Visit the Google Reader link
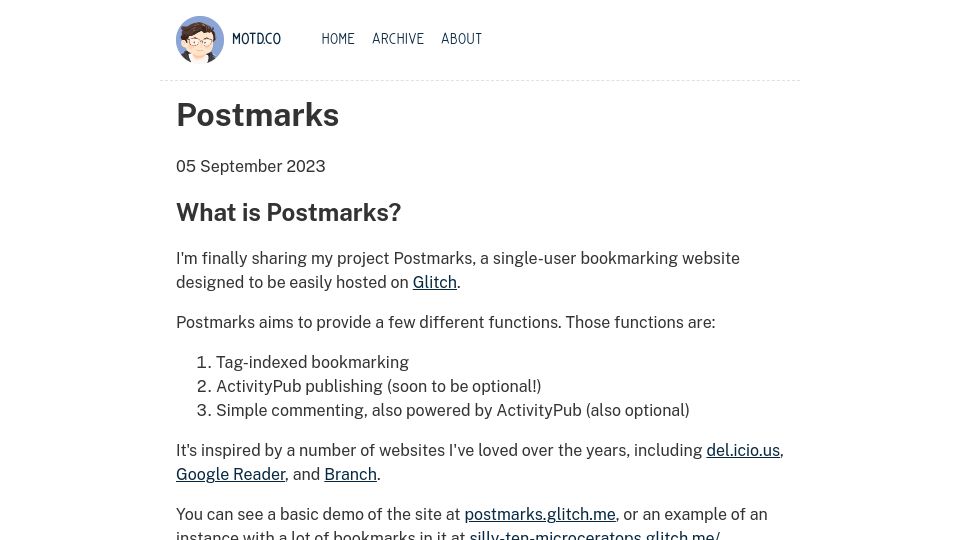Screen dimensions: 960x540 pos(231,474)
